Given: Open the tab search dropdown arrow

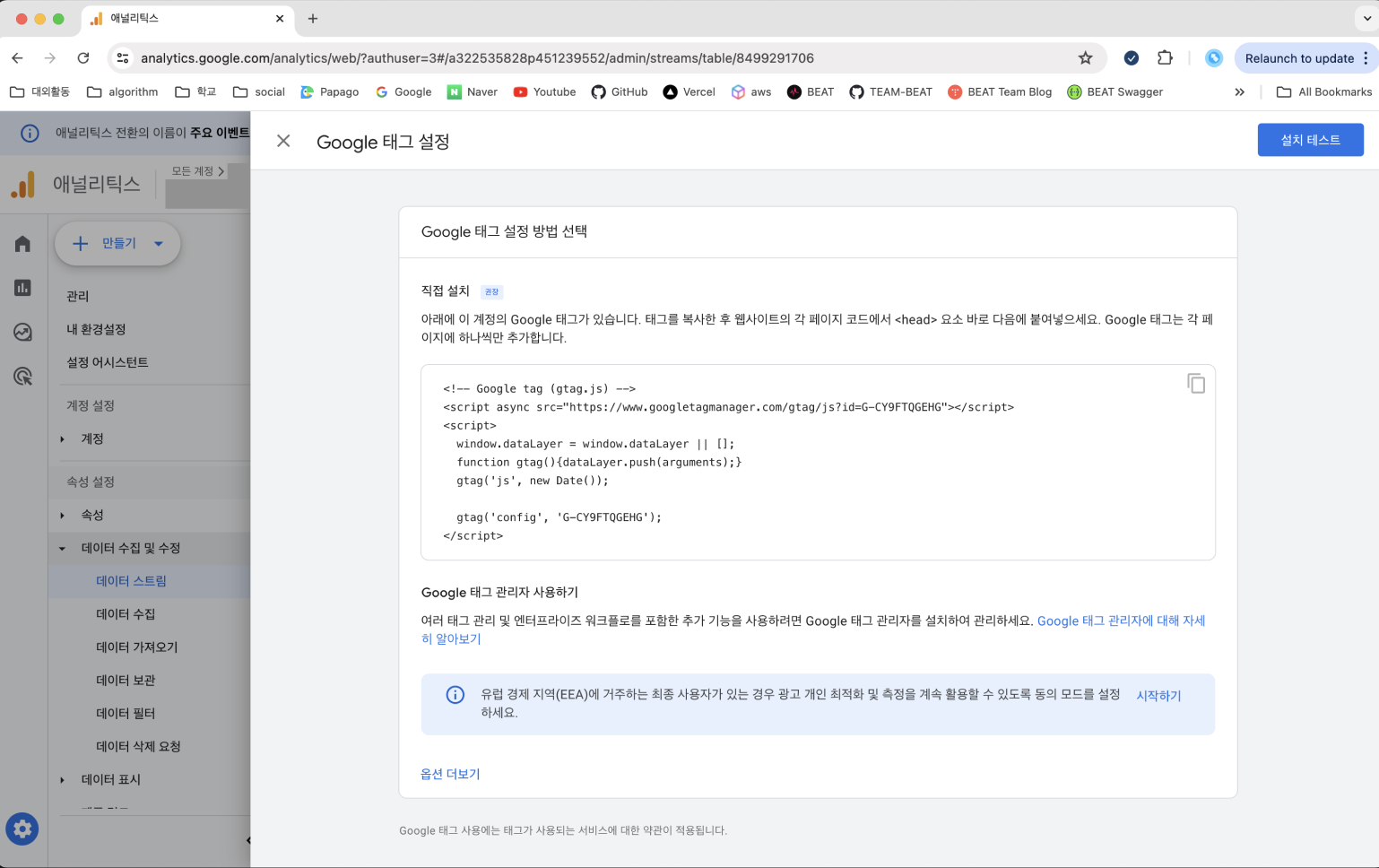Looking at the screenshot, I should coord(1366,18).
